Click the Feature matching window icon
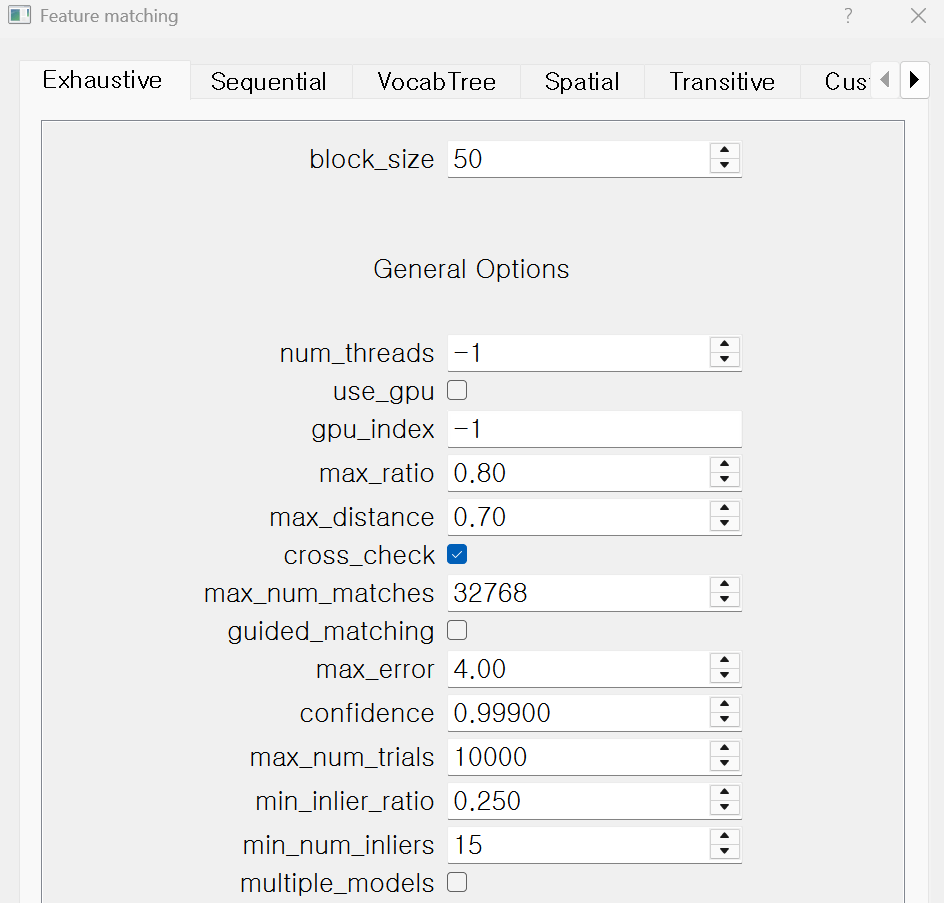 [20, 16]
